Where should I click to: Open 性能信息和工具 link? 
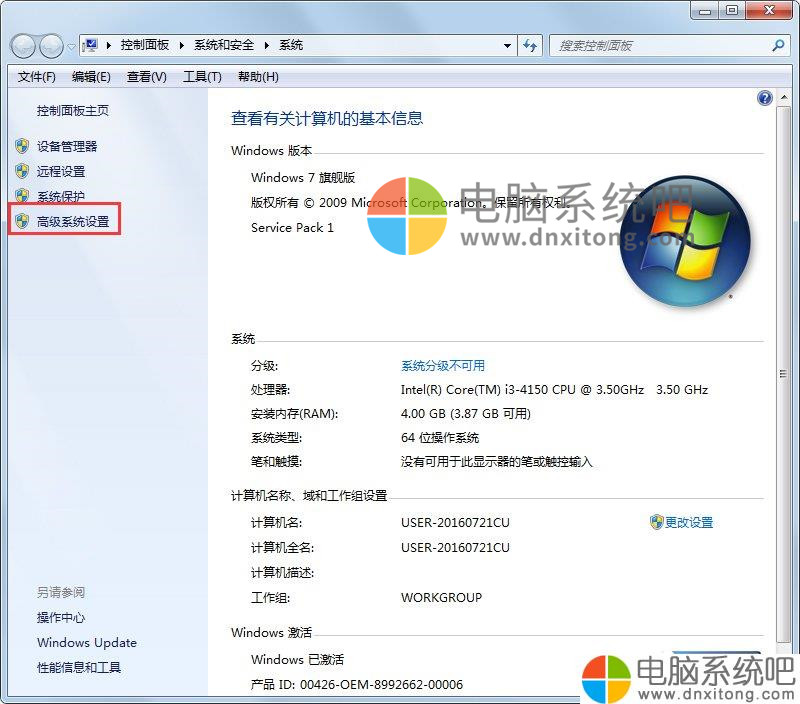pos(79,667)
